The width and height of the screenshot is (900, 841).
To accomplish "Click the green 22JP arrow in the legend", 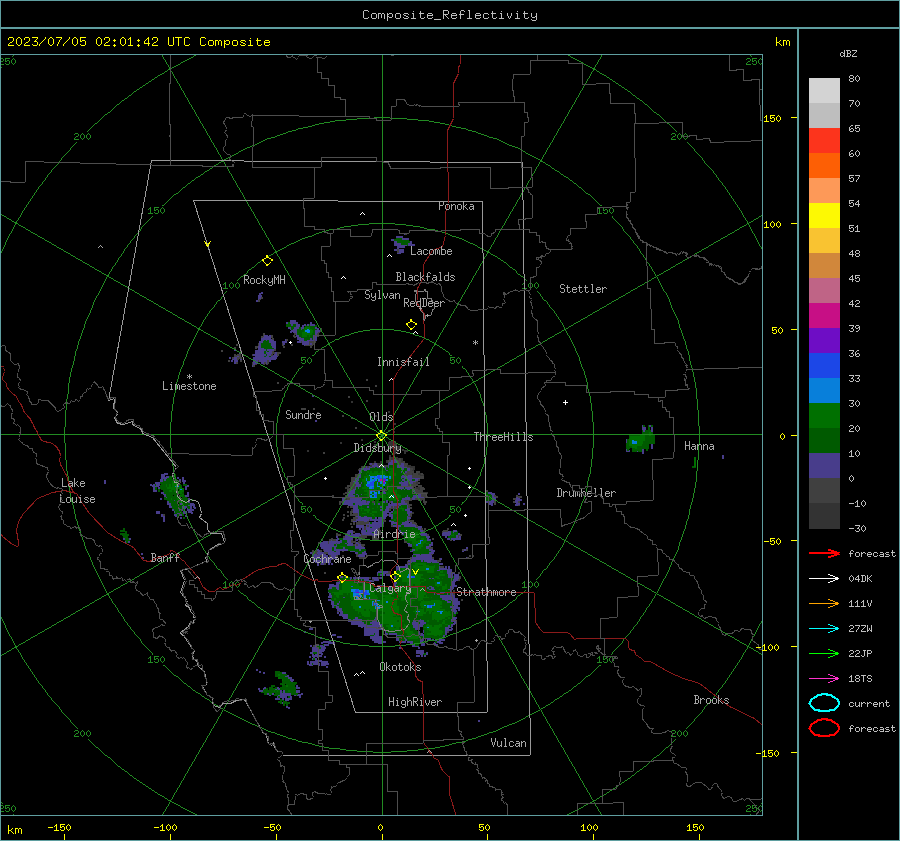I will [824, 653].
